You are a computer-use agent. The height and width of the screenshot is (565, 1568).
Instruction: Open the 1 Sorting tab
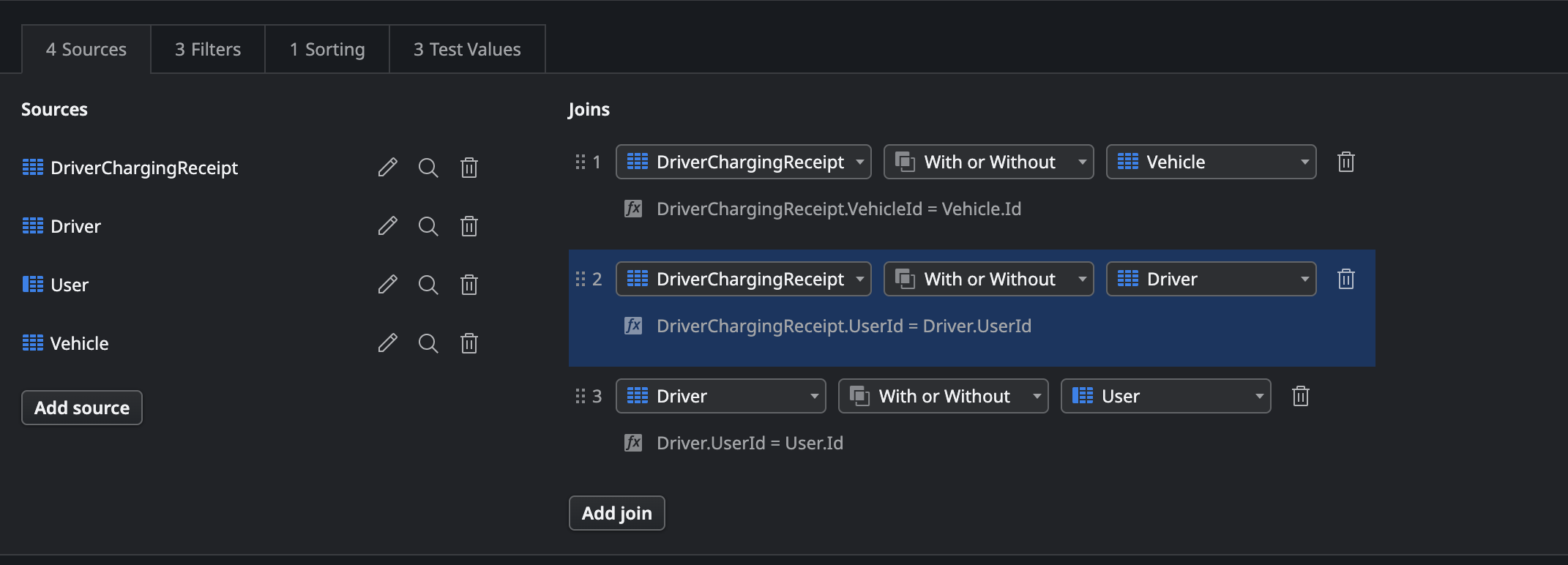pos(327,49)
